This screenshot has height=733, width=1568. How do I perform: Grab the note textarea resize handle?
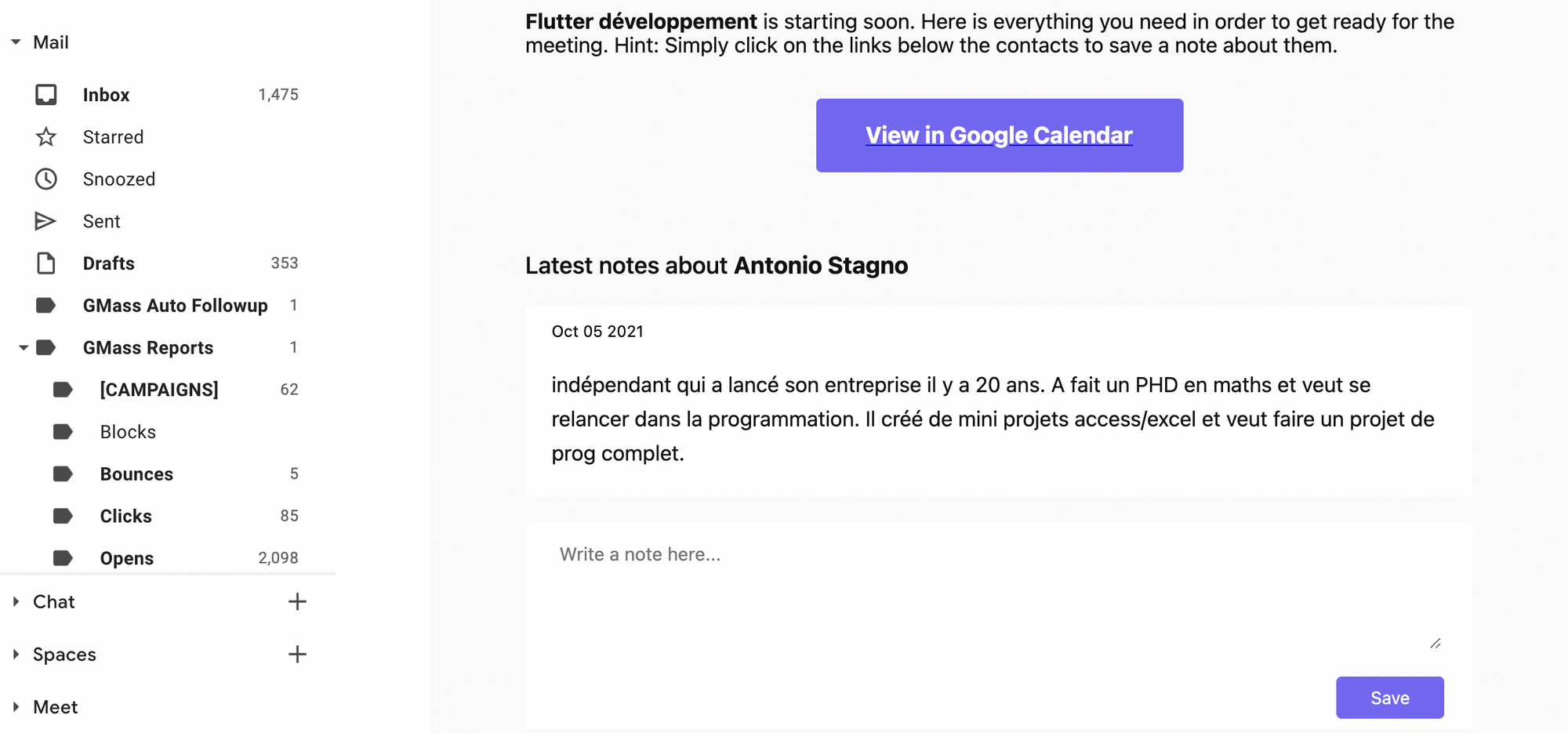point(1436,644)
